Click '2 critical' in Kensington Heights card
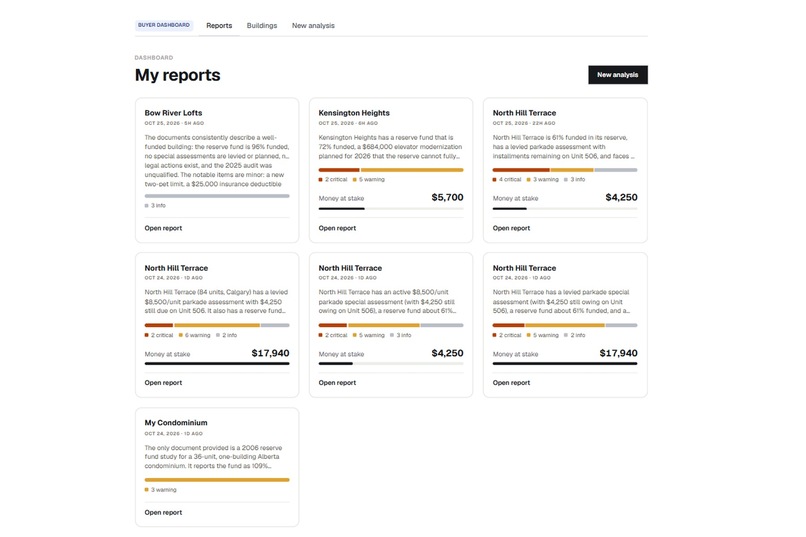806x537 pixels. click(333, 180)
